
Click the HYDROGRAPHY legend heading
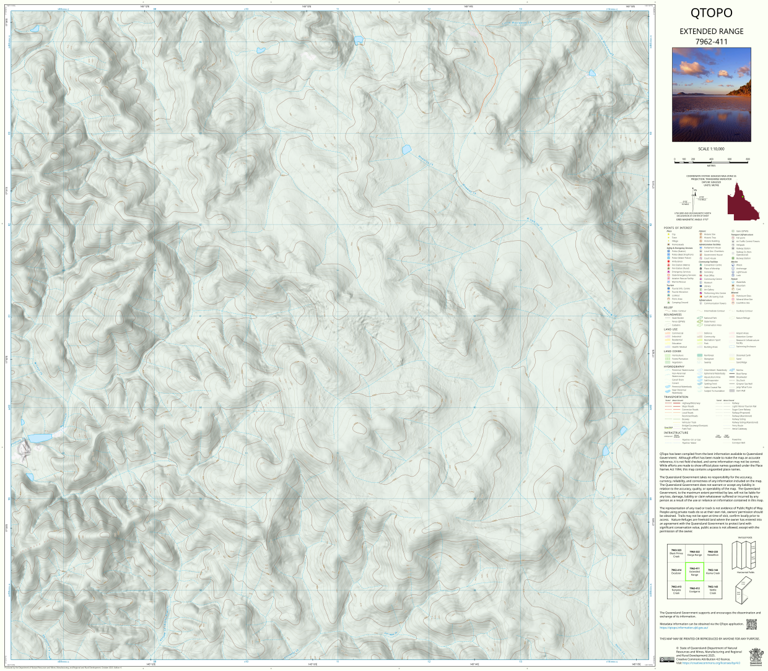(674, 366)
